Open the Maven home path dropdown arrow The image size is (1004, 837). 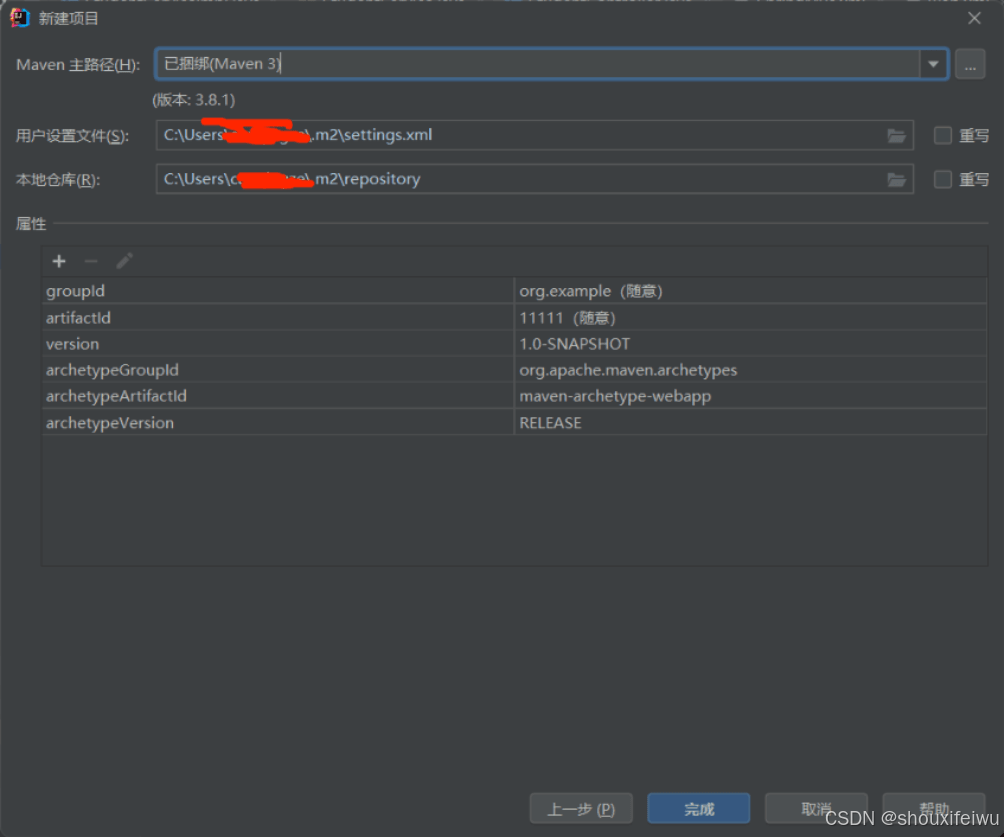tap(933, 64)
